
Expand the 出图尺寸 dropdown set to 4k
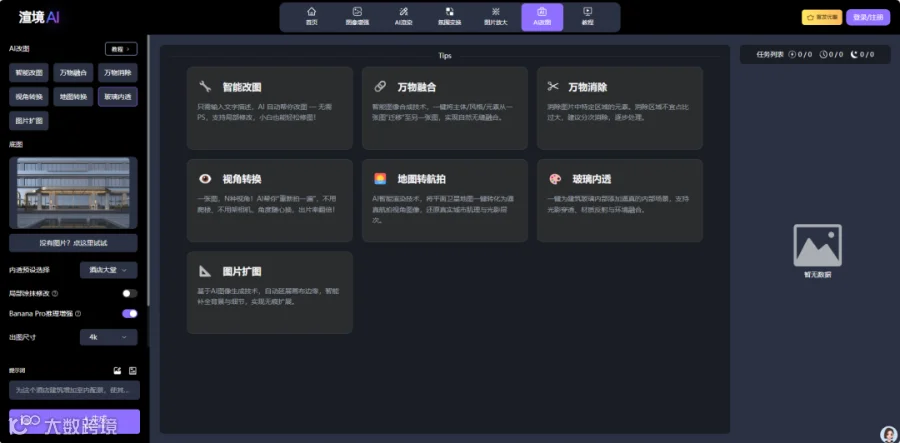[x=108, y=337]
